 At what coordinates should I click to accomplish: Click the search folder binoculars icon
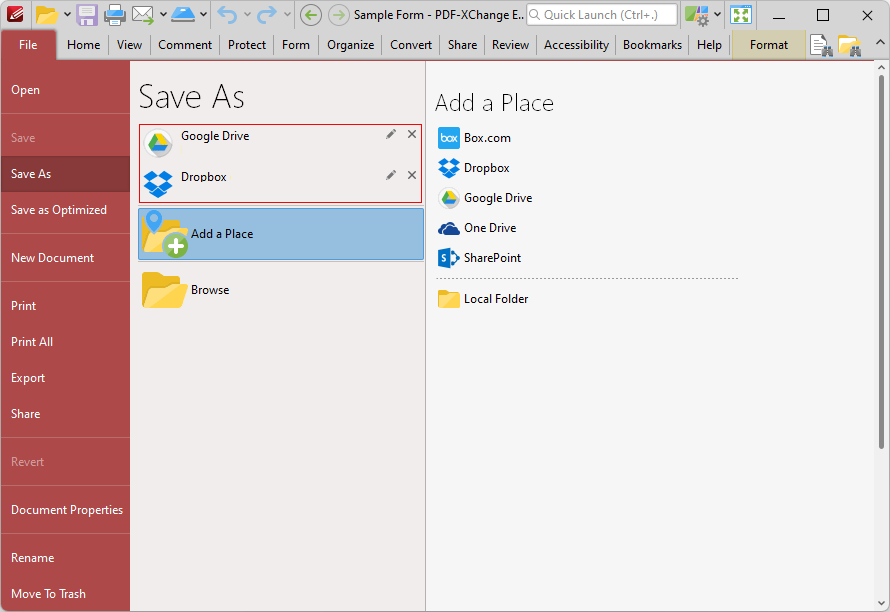pyautogui.click(x=850, y=45)
